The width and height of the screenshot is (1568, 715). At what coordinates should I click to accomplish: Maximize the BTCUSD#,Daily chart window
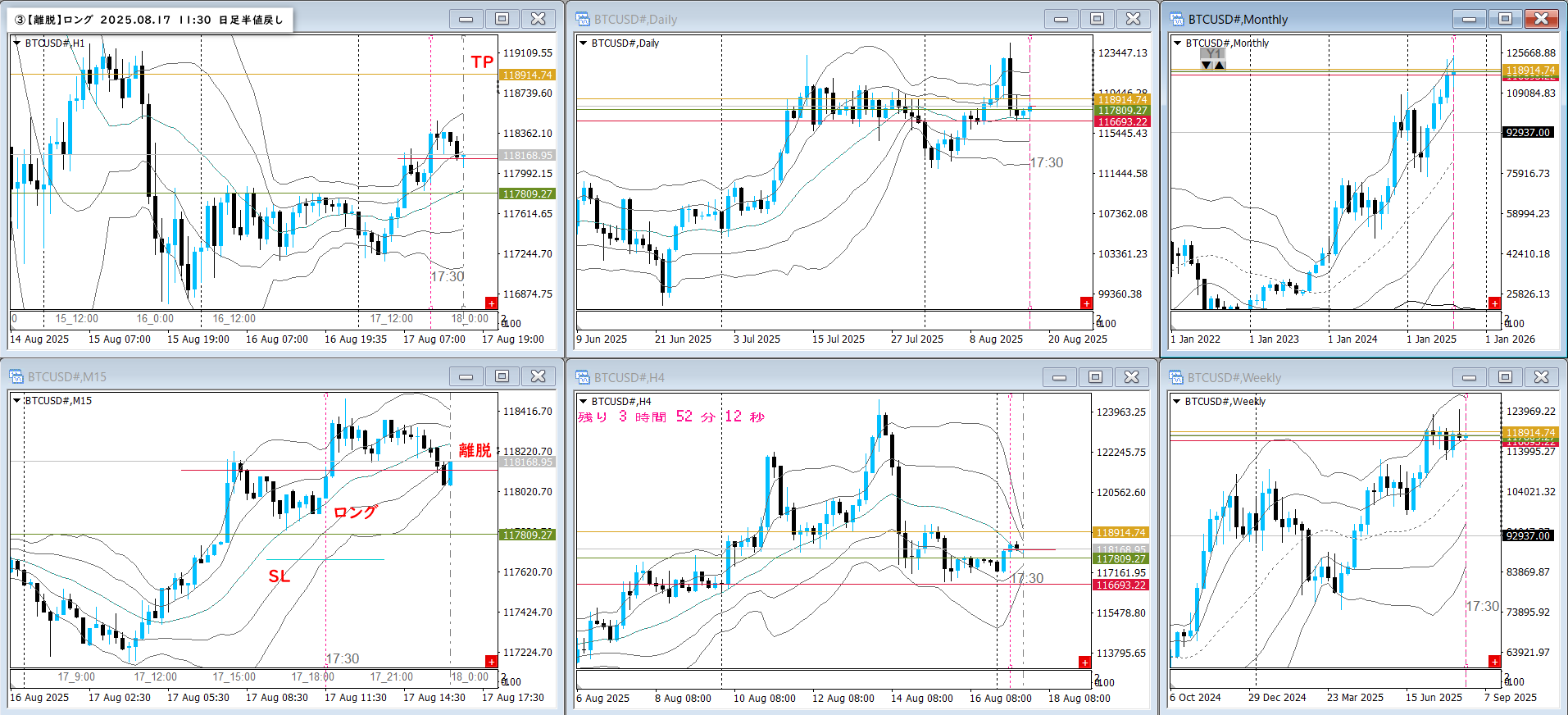point(1097,19)
